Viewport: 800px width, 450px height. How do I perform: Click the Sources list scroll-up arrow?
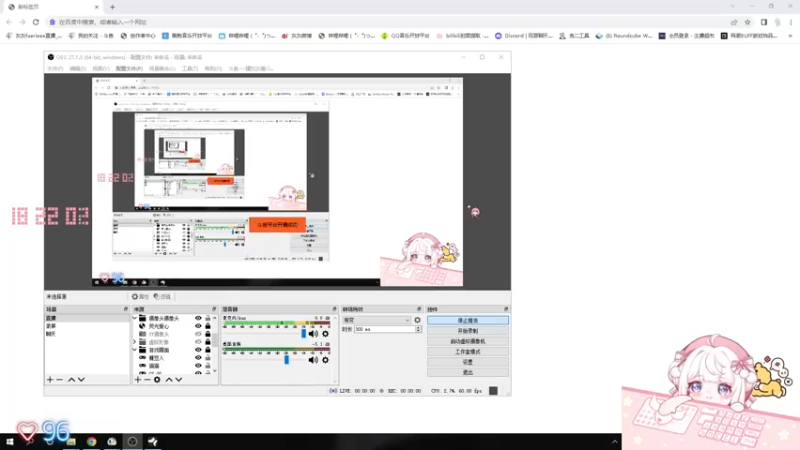(x=215, y=318)
